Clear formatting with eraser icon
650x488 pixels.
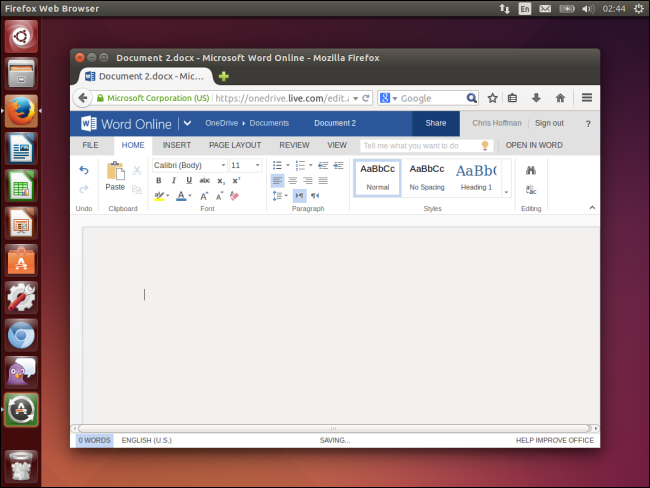pyautogui.click(x=234, y=196)
